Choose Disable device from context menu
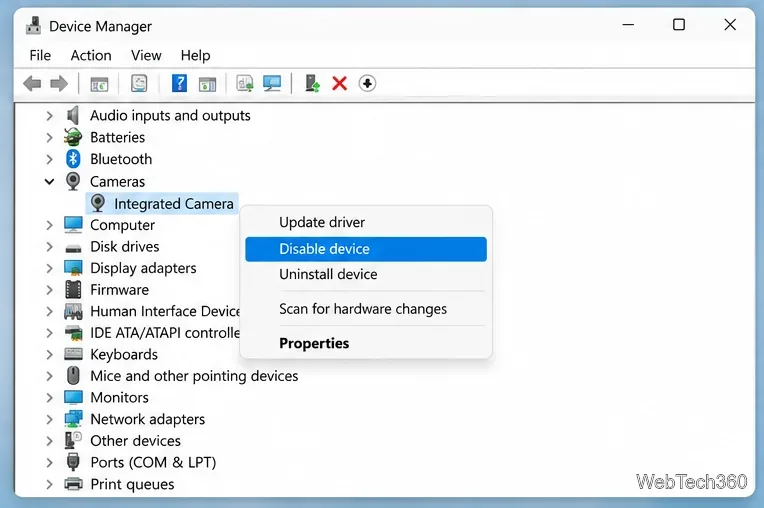This screenshot has width=764, height=508. tap(366, 249)
